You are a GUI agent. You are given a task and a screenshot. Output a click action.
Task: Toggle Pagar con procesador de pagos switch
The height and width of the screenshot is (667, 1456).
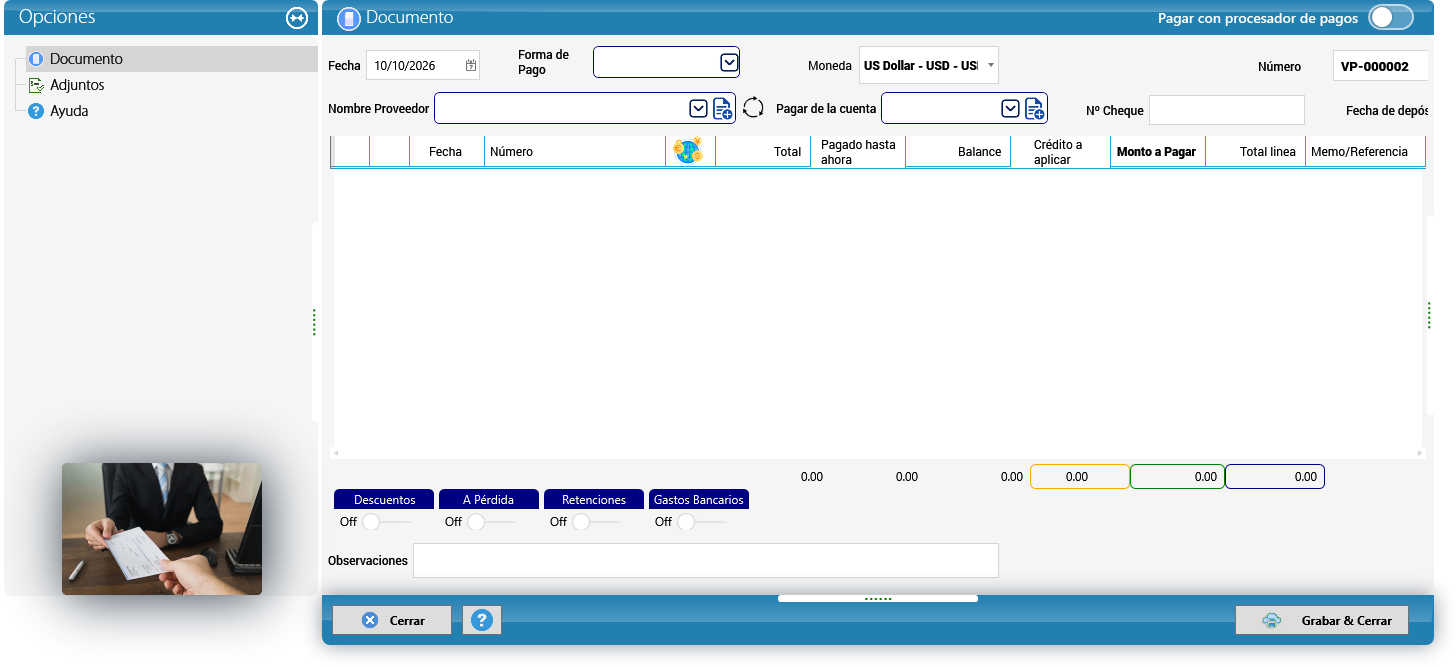point(1391,18)
